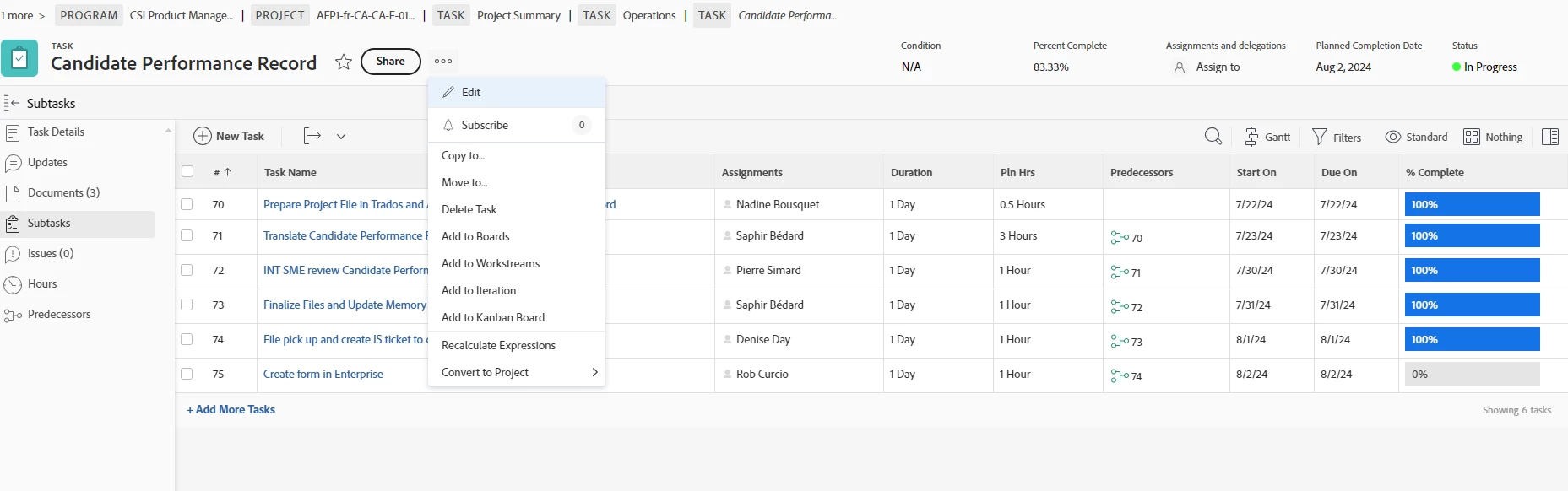Screen dimensions: 1568x491
Task: Expand the export dropdown chevron
Action: (341, 136)
